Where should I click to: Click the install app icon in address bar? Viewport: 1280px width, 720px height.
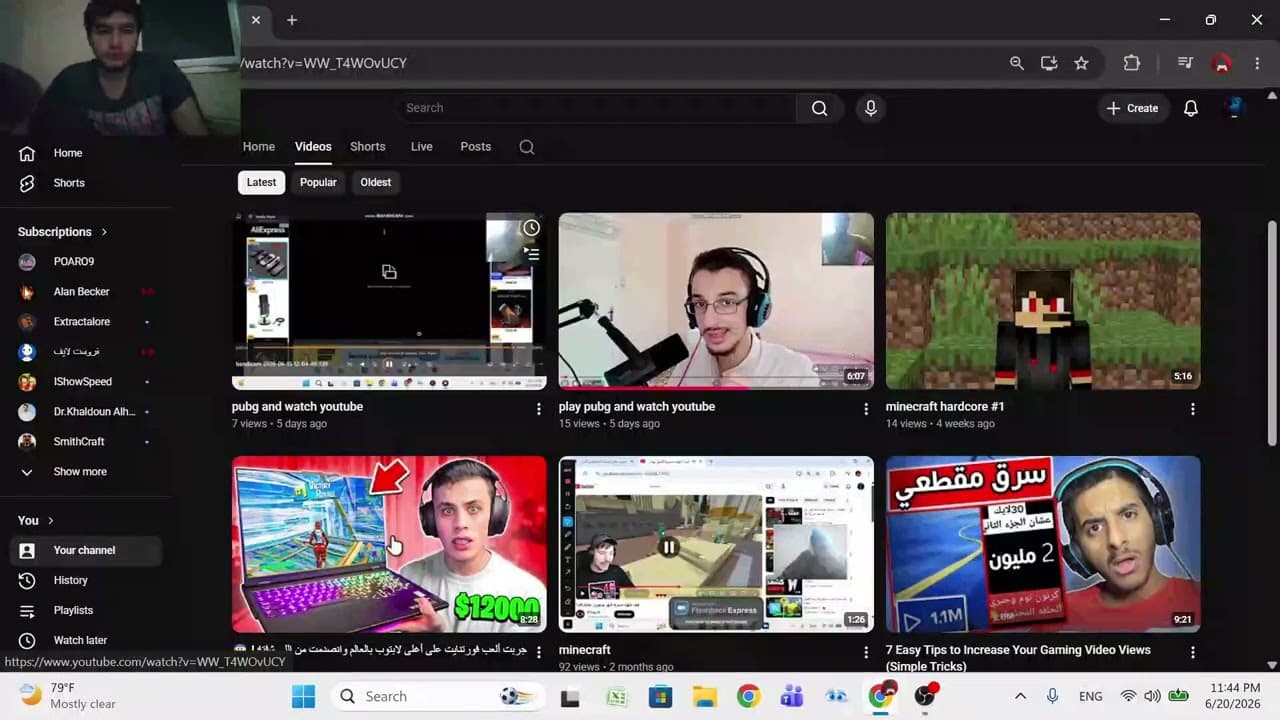click(x=1048, y=63)
